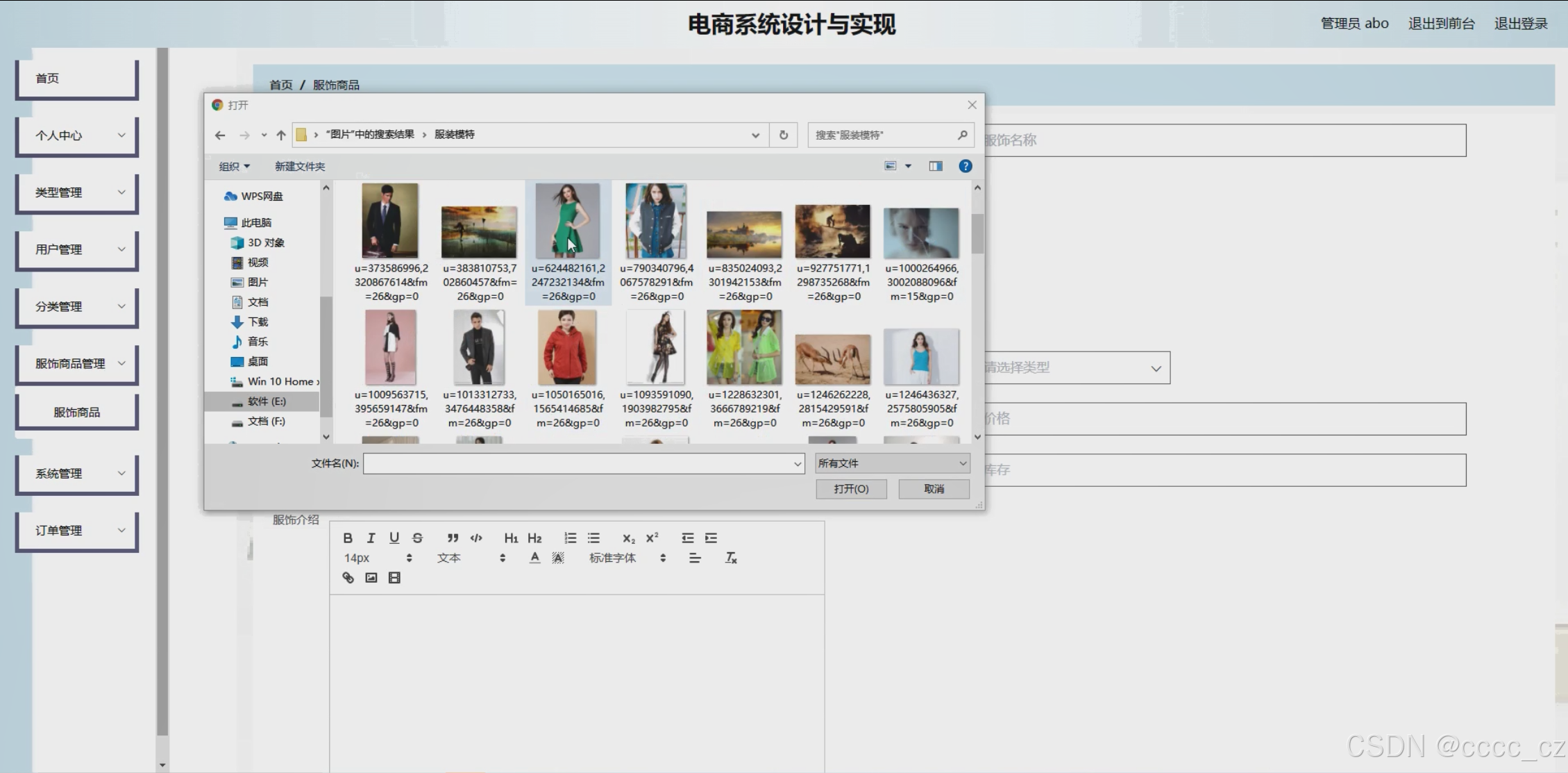
Task: Open the 组织 menu in the file dialog
Action: pyautogui.click(x=234, y=167)
